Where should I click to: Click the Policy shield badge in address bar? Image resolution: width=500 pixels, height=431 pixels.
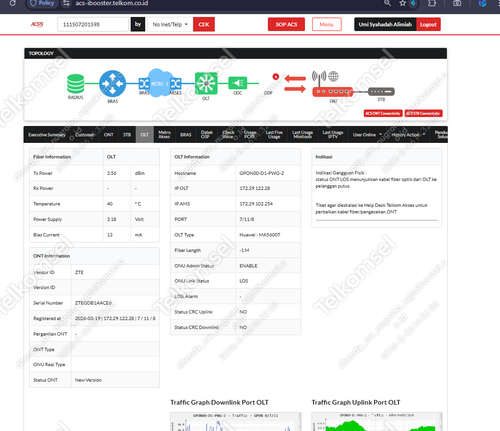(x=42, y=3)
